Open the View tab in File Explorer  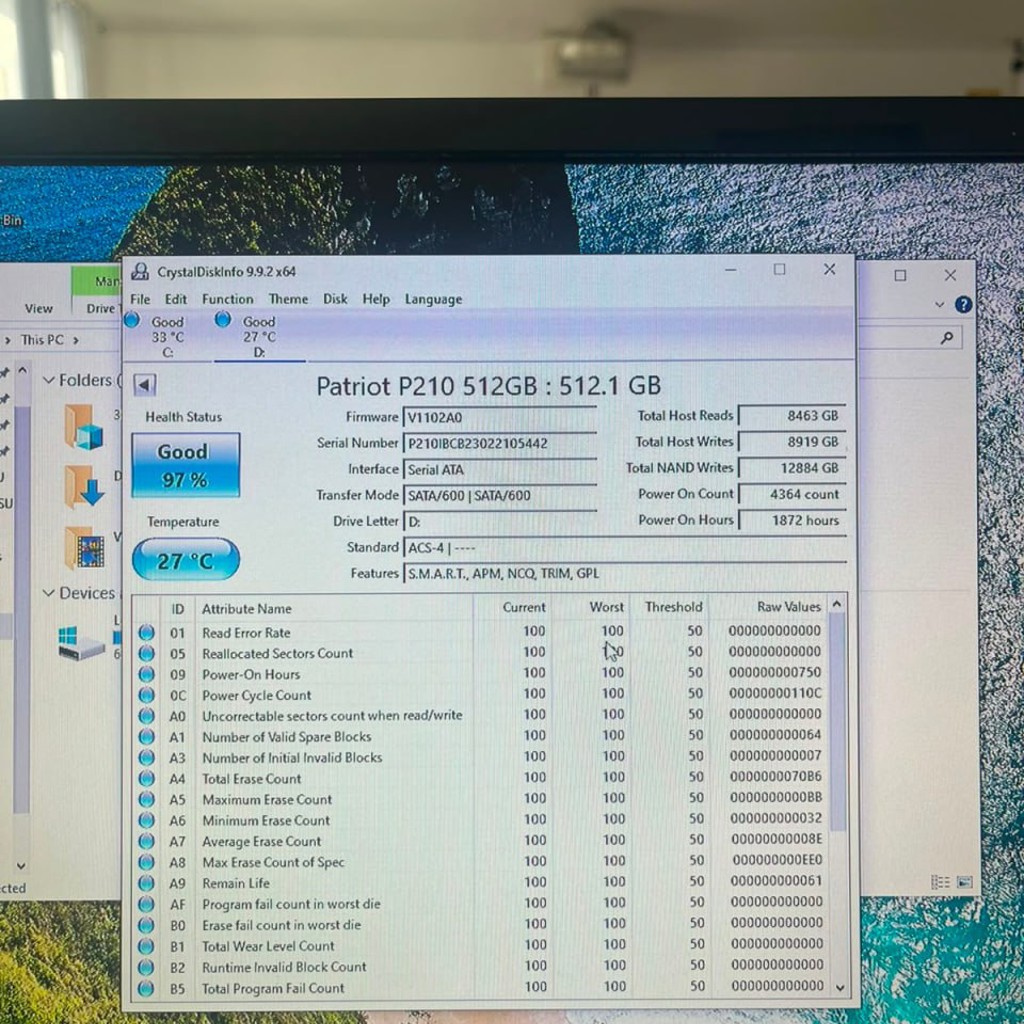click(x=39, y=308)
